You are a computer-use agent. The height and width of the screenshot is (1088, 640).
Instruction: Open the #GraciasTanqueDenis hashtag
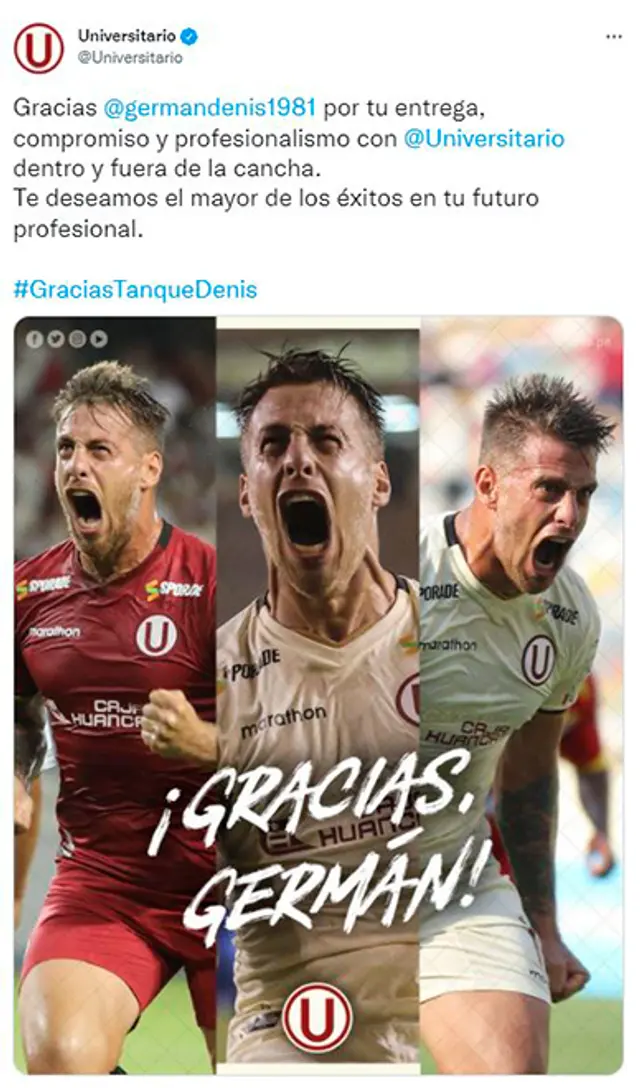[x=135, y=289]
